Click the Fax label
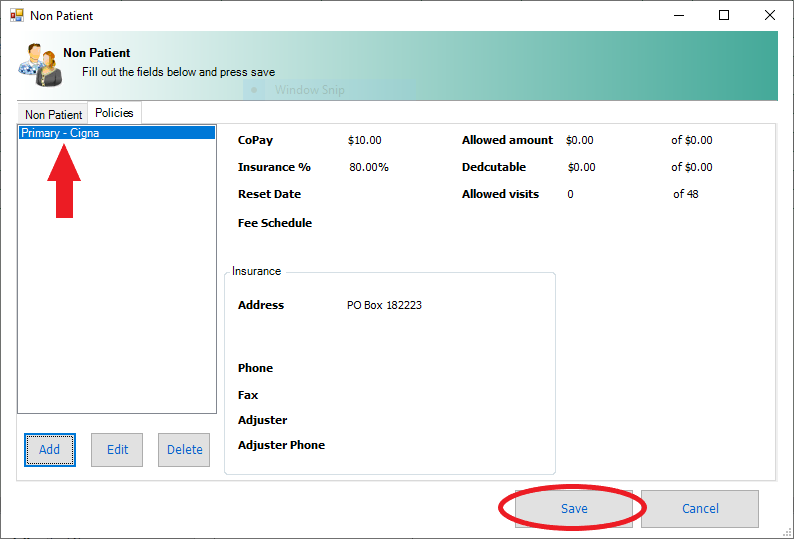 (x=248, y=395)
